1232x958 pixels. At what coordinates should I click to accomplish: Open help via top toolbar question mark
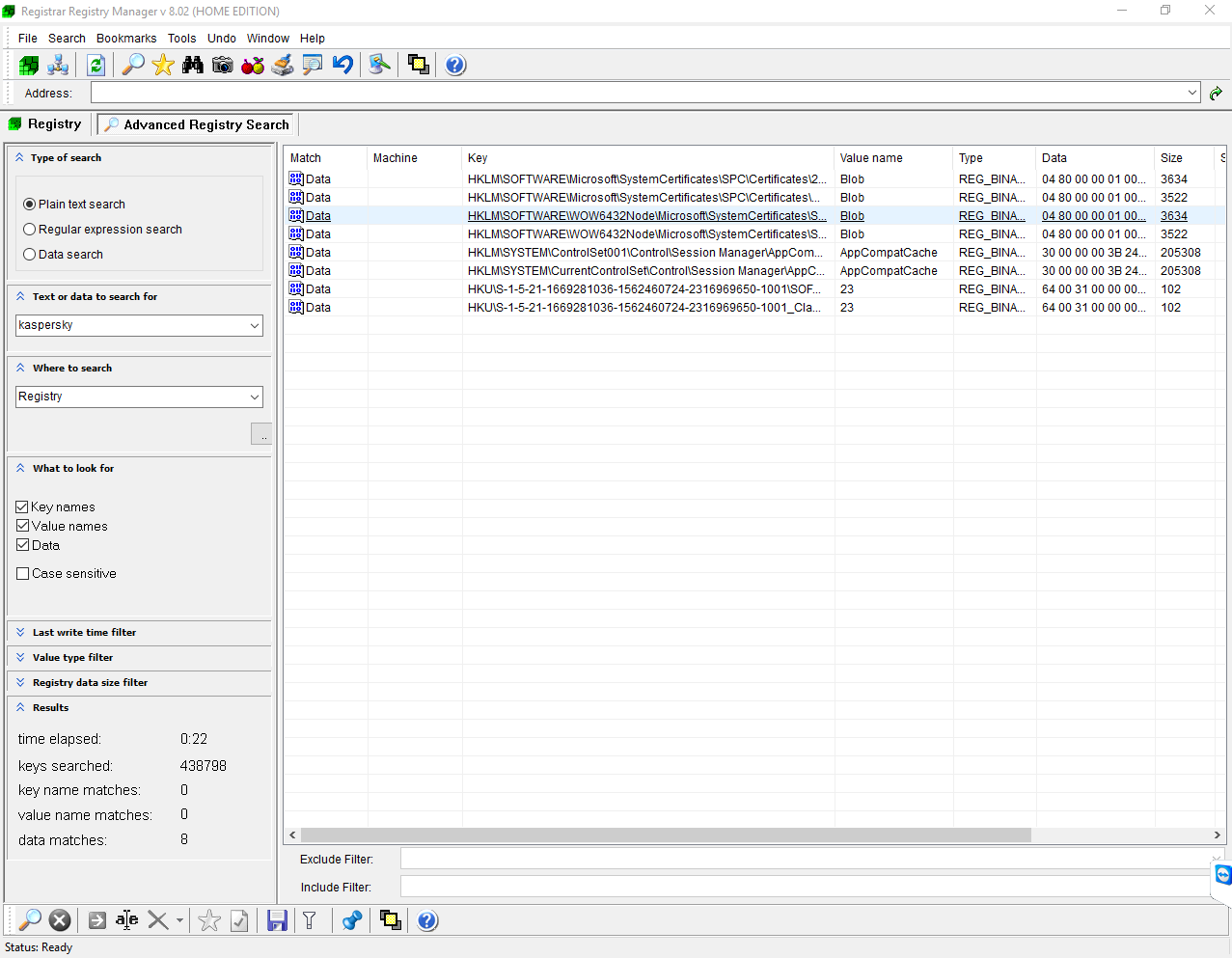pyautogui.click(x=455, y=65)
